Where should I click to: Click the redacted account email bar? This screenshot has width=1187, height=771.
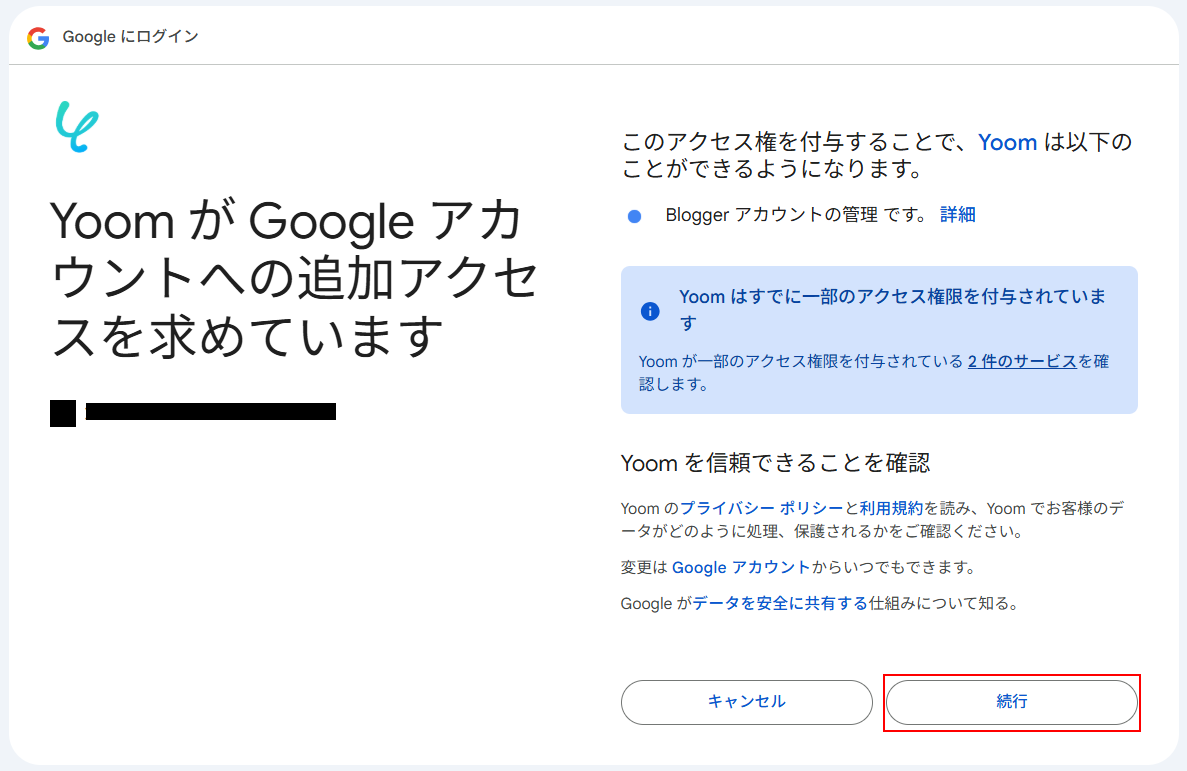pyautogui.click(x=210, y=411)
